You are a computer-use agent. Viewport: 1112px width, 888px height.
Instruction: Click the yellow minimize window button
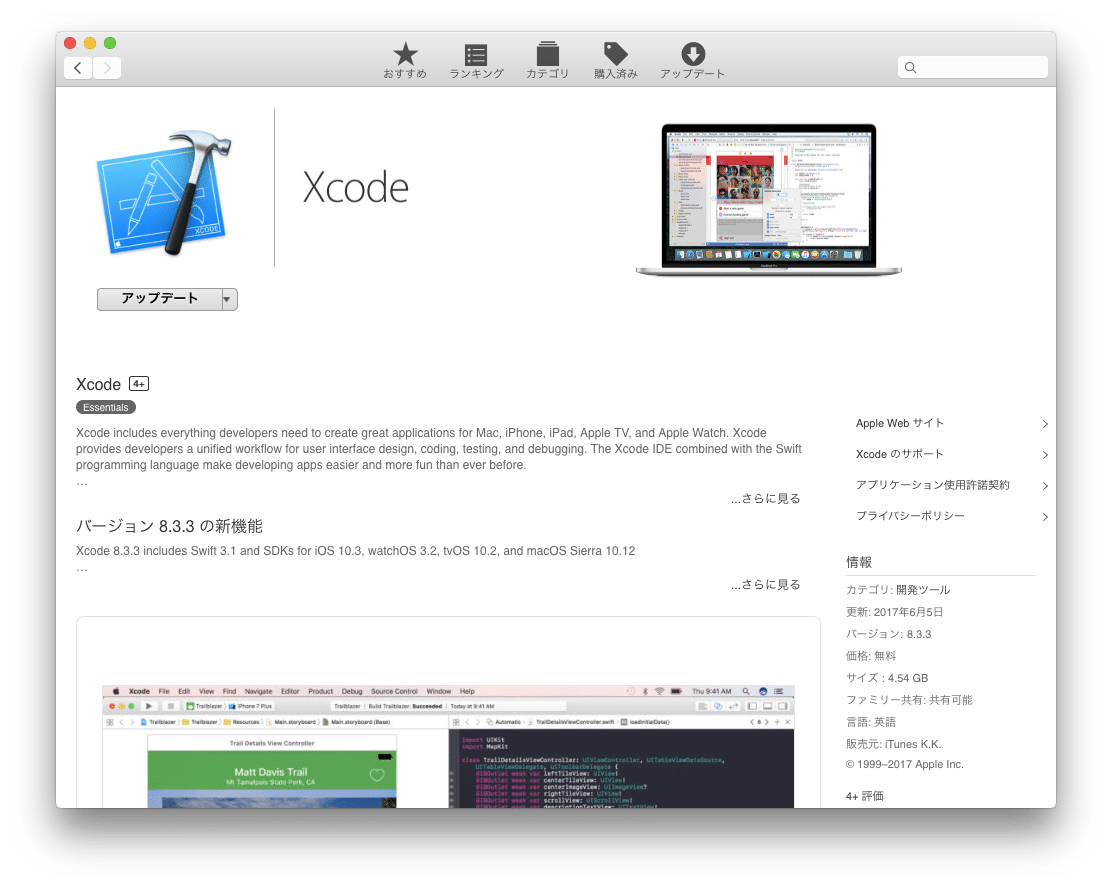pyautogui.click(x=90, y=43)
